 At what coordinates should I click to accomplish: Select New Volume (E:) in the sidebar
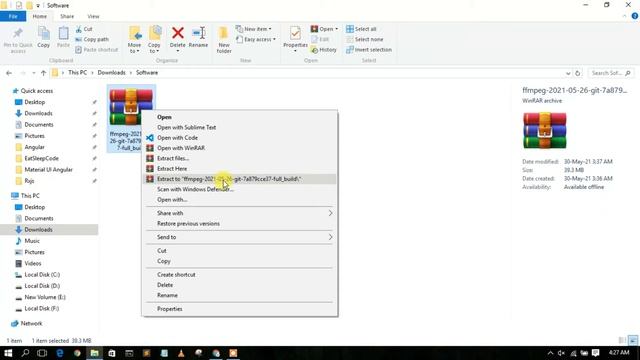coord(45,297)
